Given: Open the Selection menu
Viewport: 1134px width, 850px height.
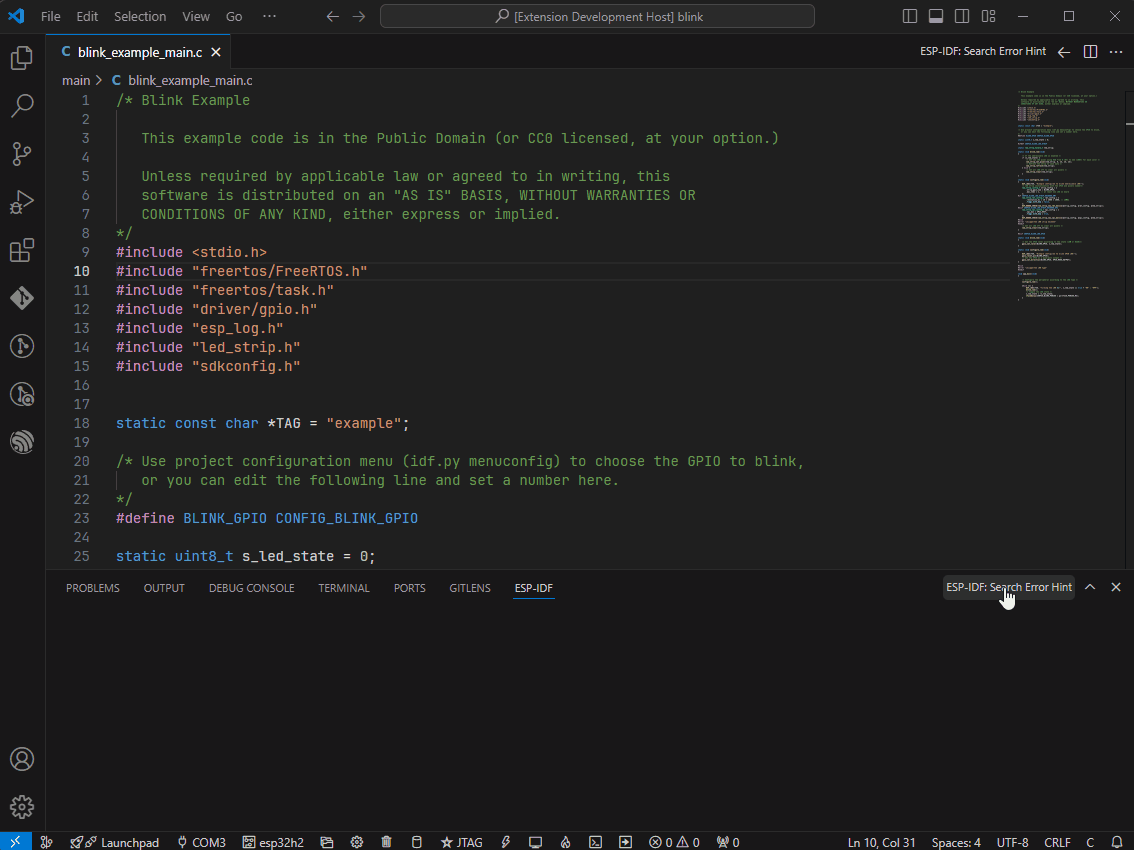Looking at the screenshot, I should (140, 16).
